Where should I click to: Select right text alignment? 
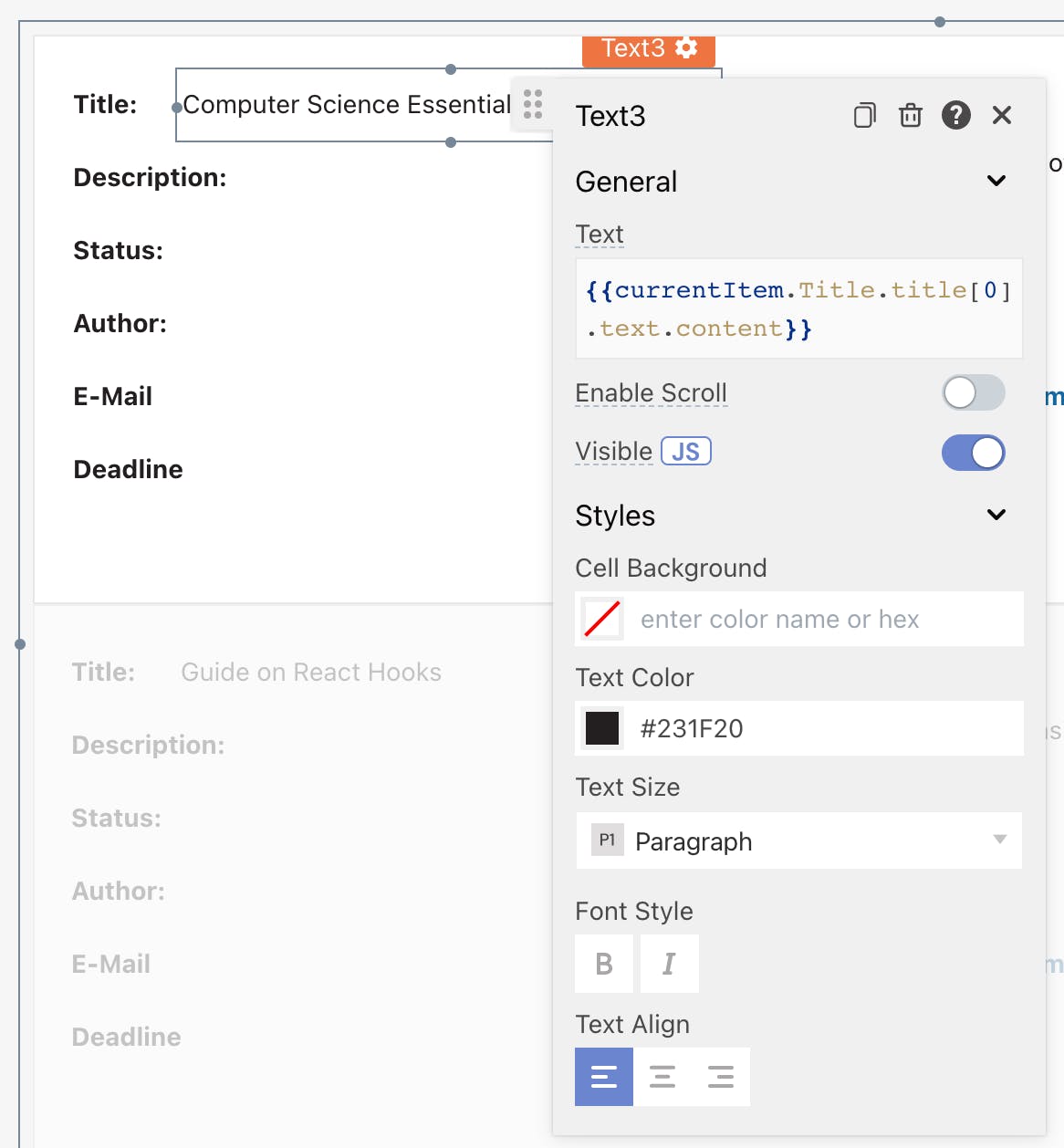pyautogui.click(x=721, y=1077)
